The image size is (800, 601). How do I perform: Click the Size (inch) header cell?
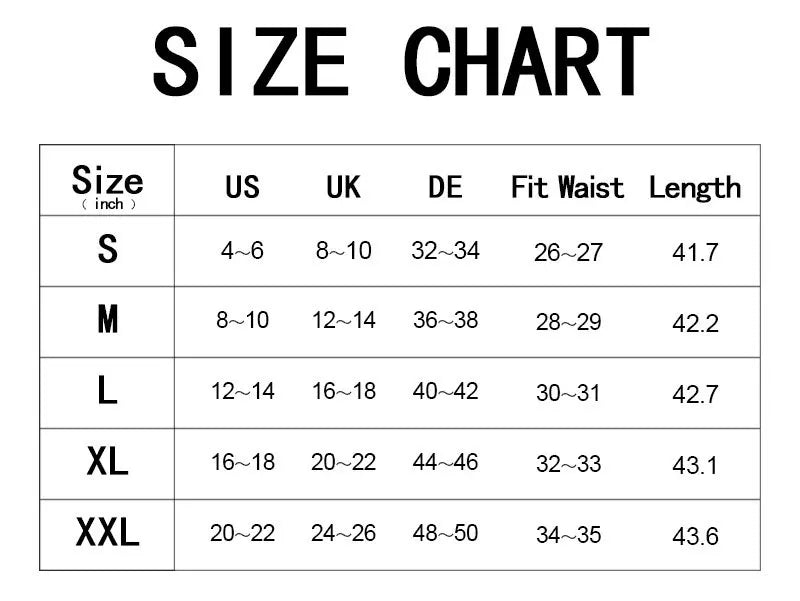pos(107,185)
